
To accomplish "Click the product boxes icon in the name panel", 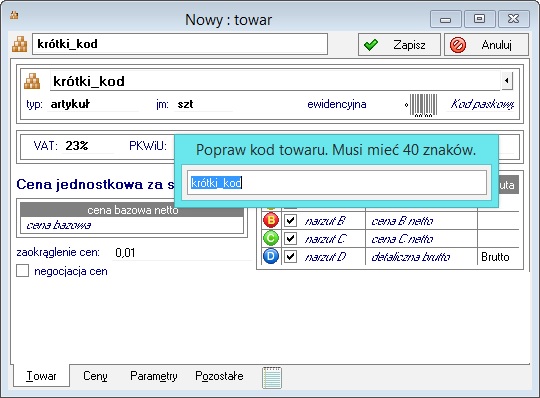I will click(x=32, y=81).
